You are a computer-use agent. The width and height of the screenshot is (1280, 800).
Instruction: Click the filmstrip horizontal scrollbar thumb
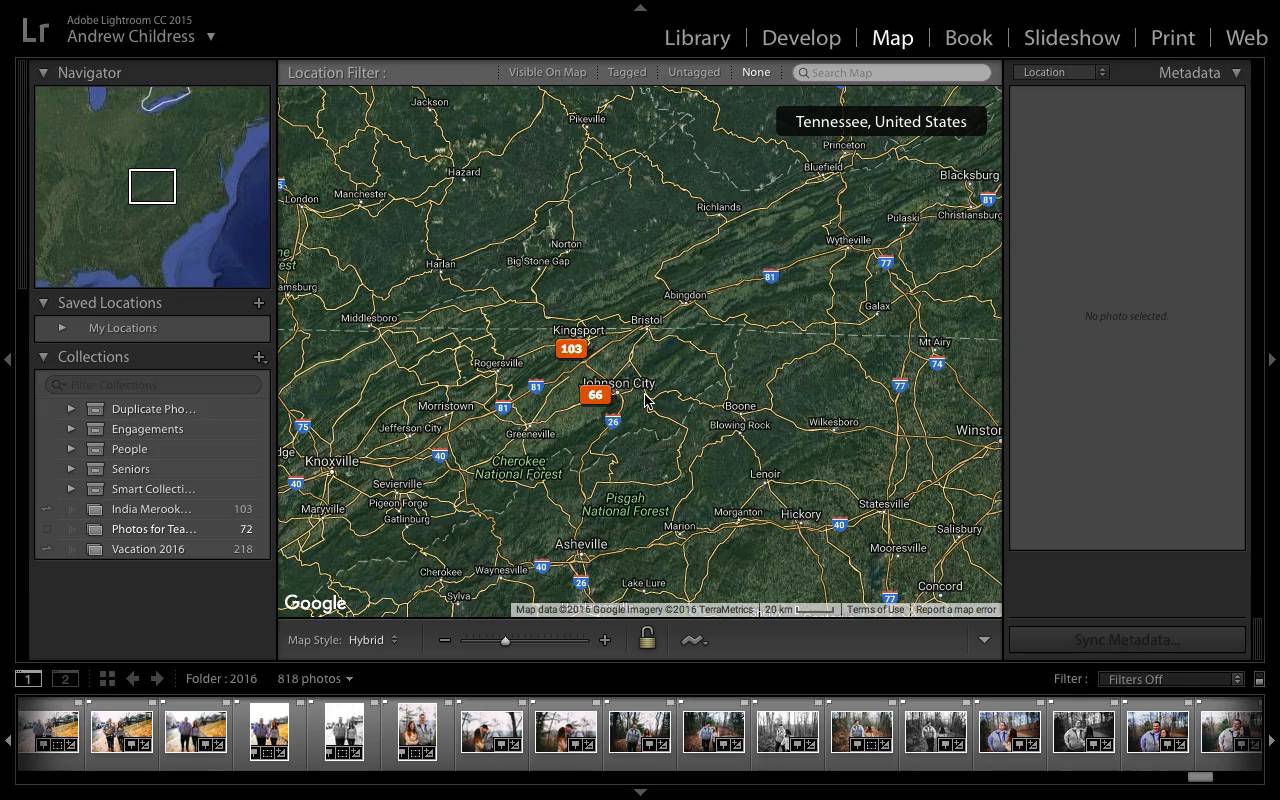[1200, 777]
